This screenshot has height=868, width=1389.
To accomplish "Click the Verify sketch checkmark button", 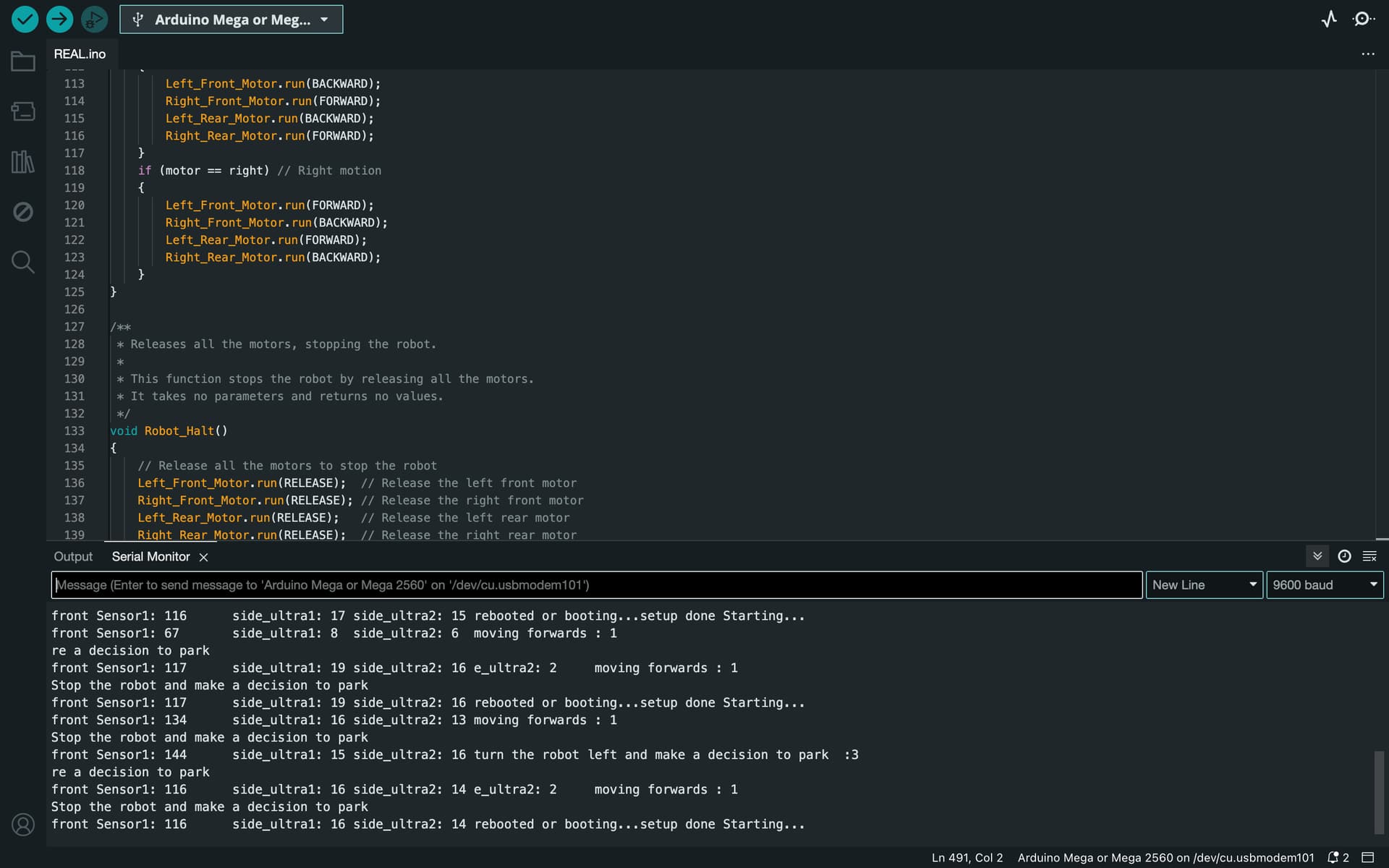I will point(25,20).
